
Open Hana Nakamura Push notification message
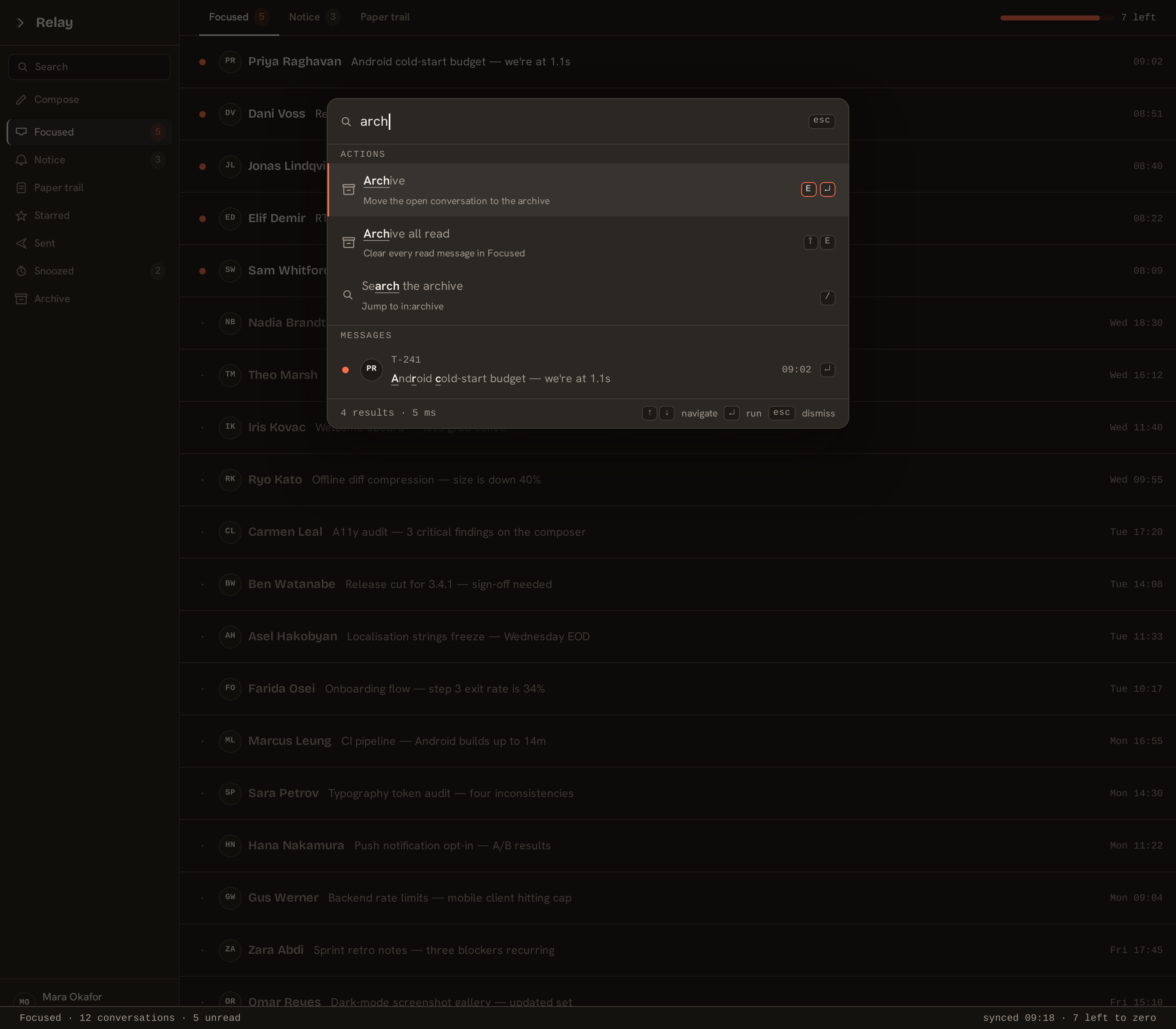[677, 845]
